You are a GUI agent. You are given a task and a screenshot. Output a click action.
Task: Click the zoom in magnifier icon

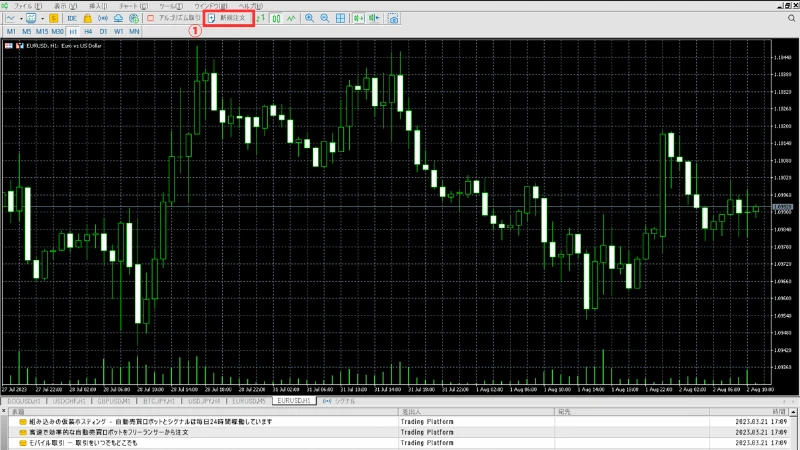309,18
